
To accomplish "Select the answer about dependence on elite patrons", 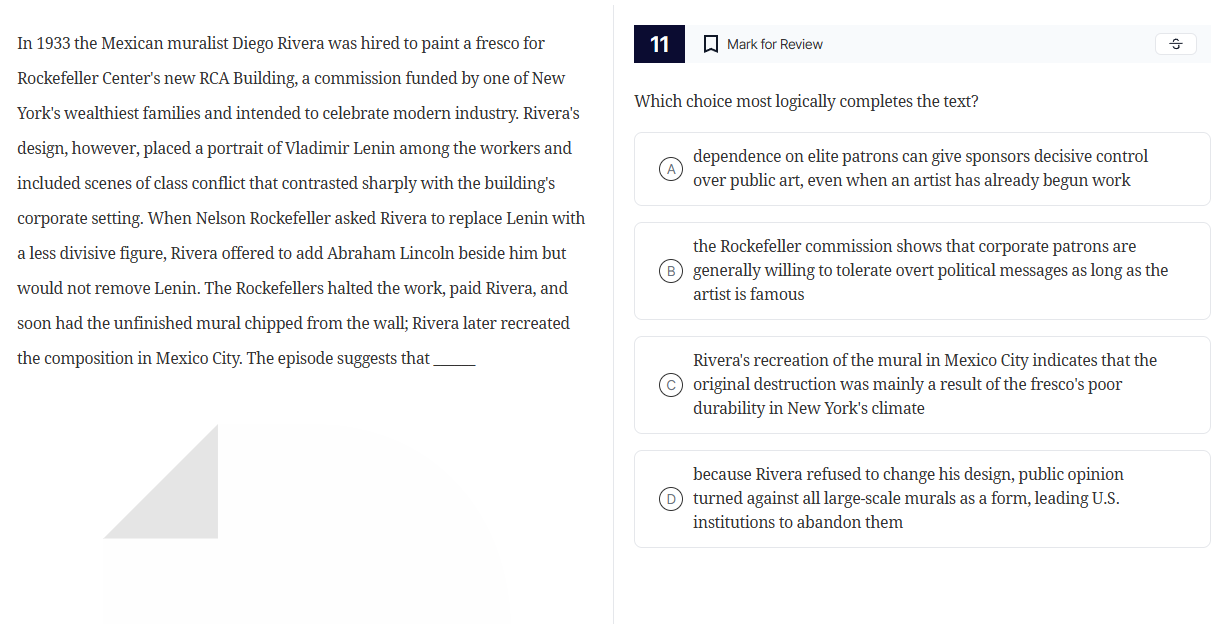I will 920,169.
